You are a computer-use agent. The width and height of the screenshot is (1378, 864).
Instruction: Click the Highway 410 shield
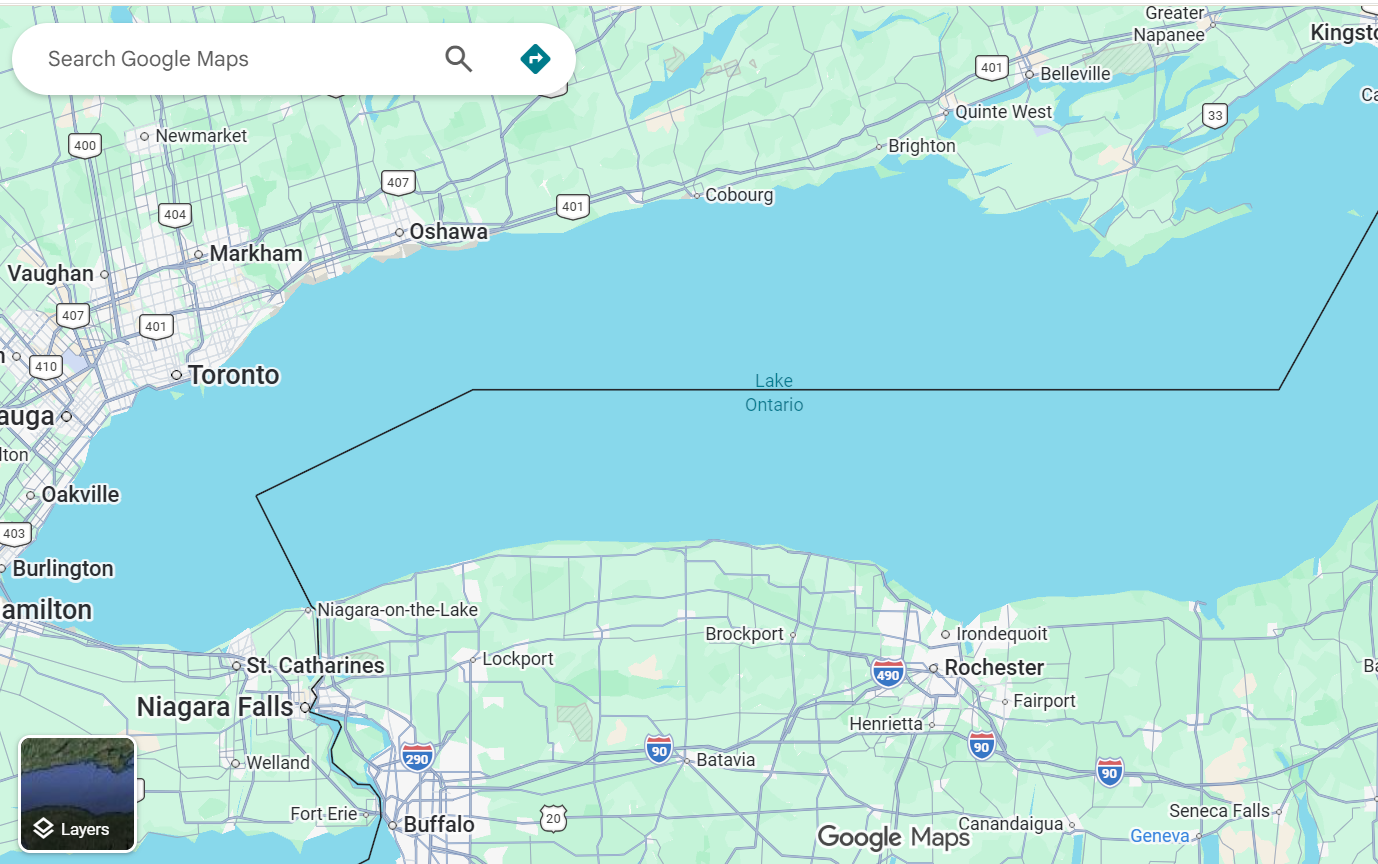tap(46, 366)
